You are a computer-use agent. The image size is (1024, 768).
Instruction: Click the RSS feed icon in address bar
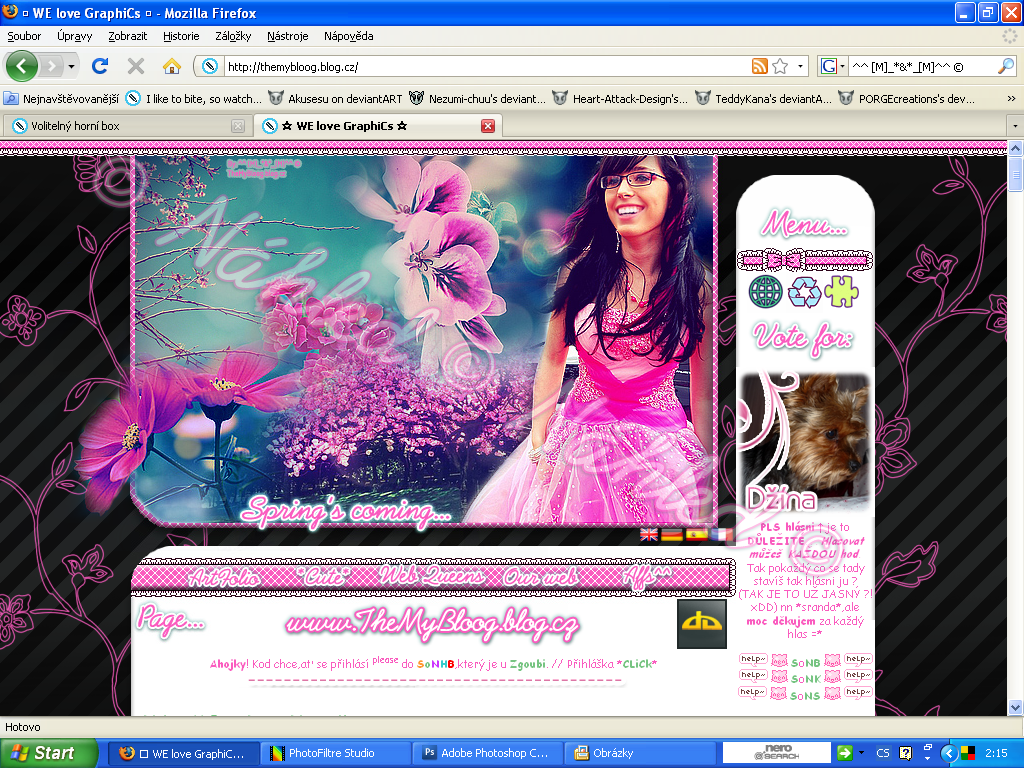pyautogui.click(x=760, y=67)
